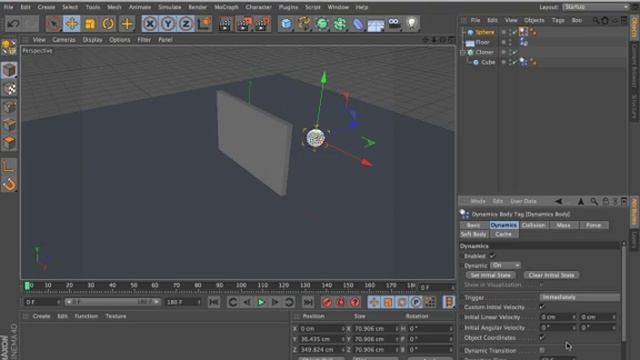Toggle the Object Coordinates checkbox
Viewport: 640px width, 360px height.
pyautogui.click(x=542, y=338)
